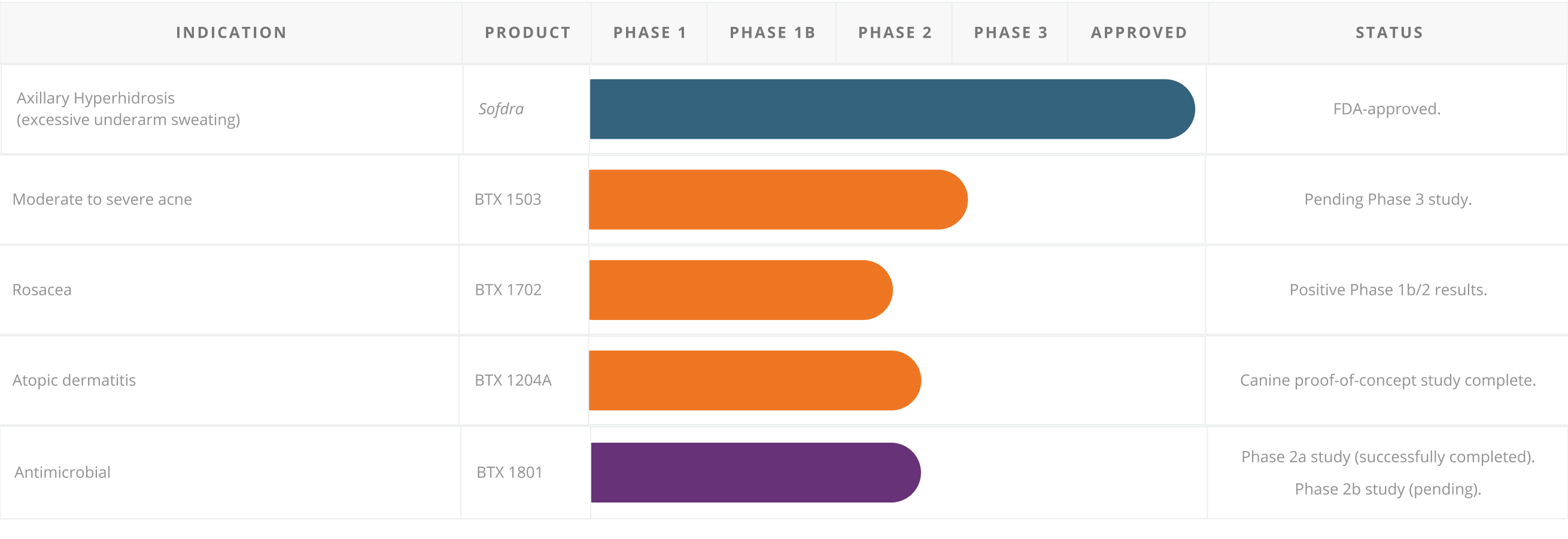Click the blue Sofdra progress bar
The height and width of the screenshot is (539, 1568).
pyautogui.click(x=892, y=109)
